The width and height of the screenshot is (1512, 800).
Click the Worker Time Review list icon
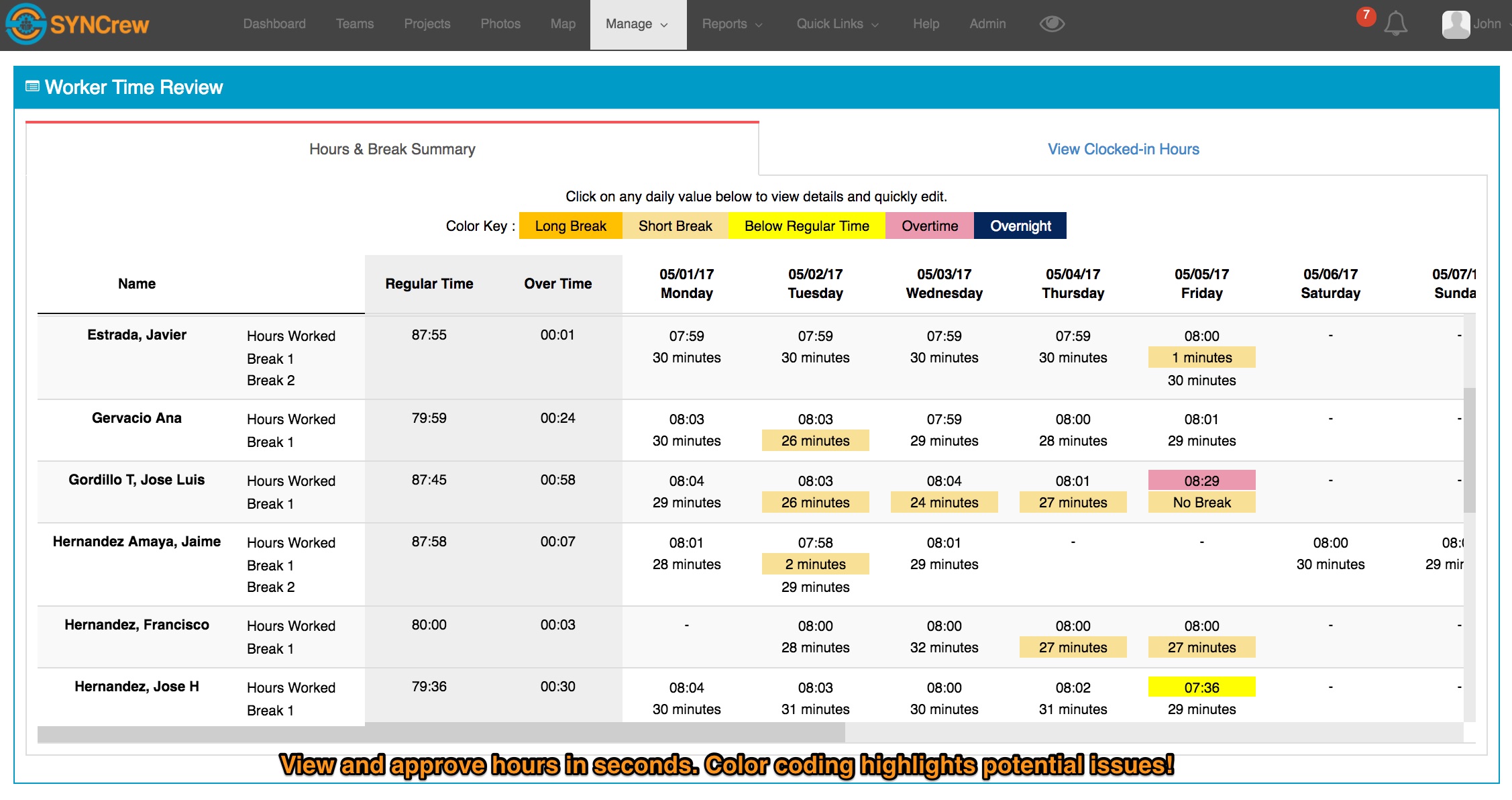point(32,87)
